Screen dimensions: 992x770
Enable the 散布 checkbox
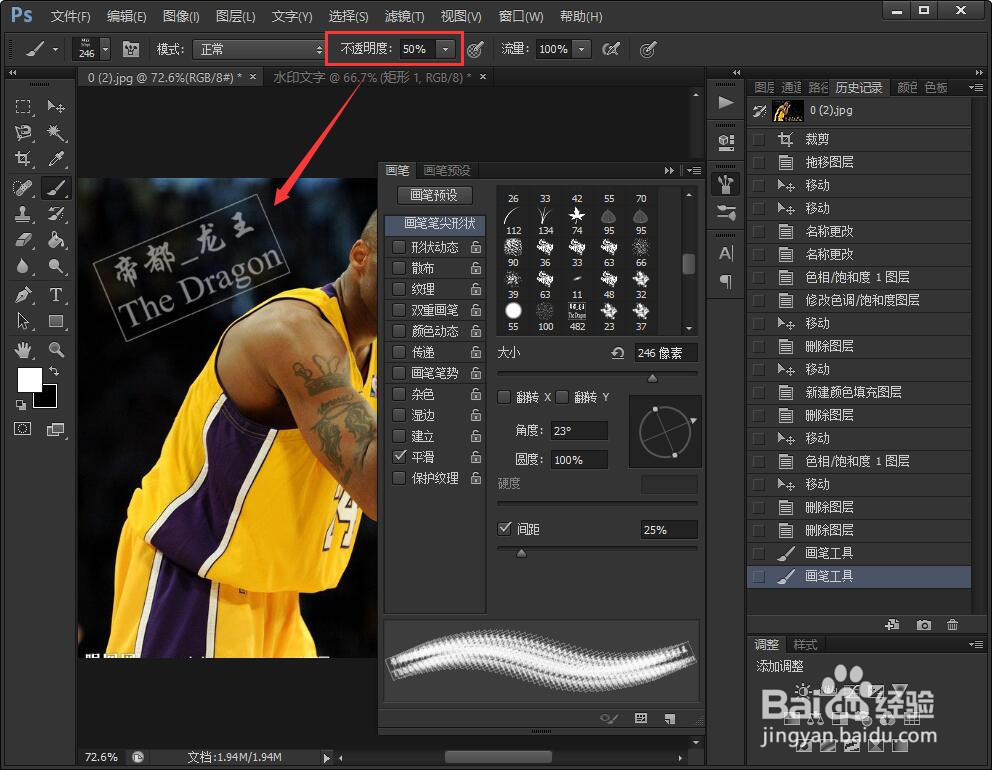pyautogui.click(x=399, y=268)
